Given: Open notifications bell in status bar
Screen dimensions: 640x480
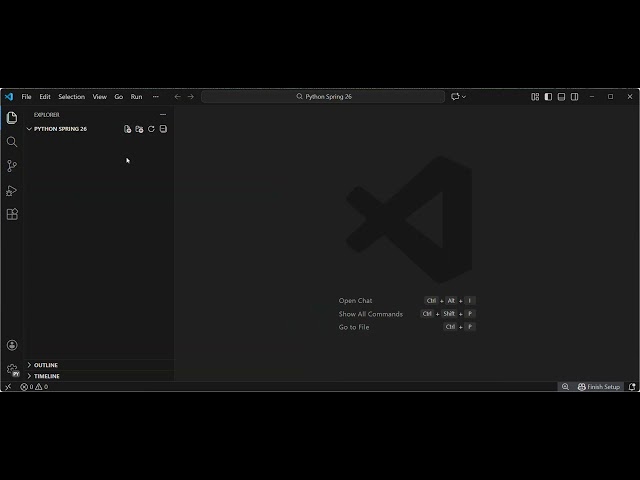Looking at the screenshot, I should point(632,387).
